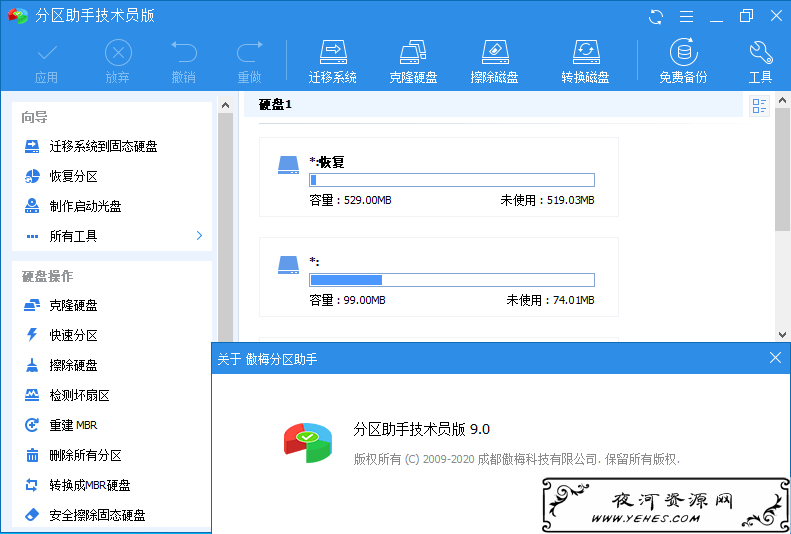The image size is (791, 534).
Task: Switch partition view with the list-view icon
Action: click(759, 106)
